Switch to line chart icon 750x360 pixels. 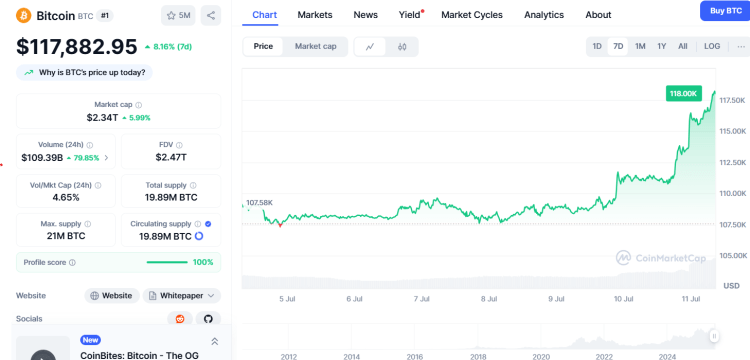(370, 46)
